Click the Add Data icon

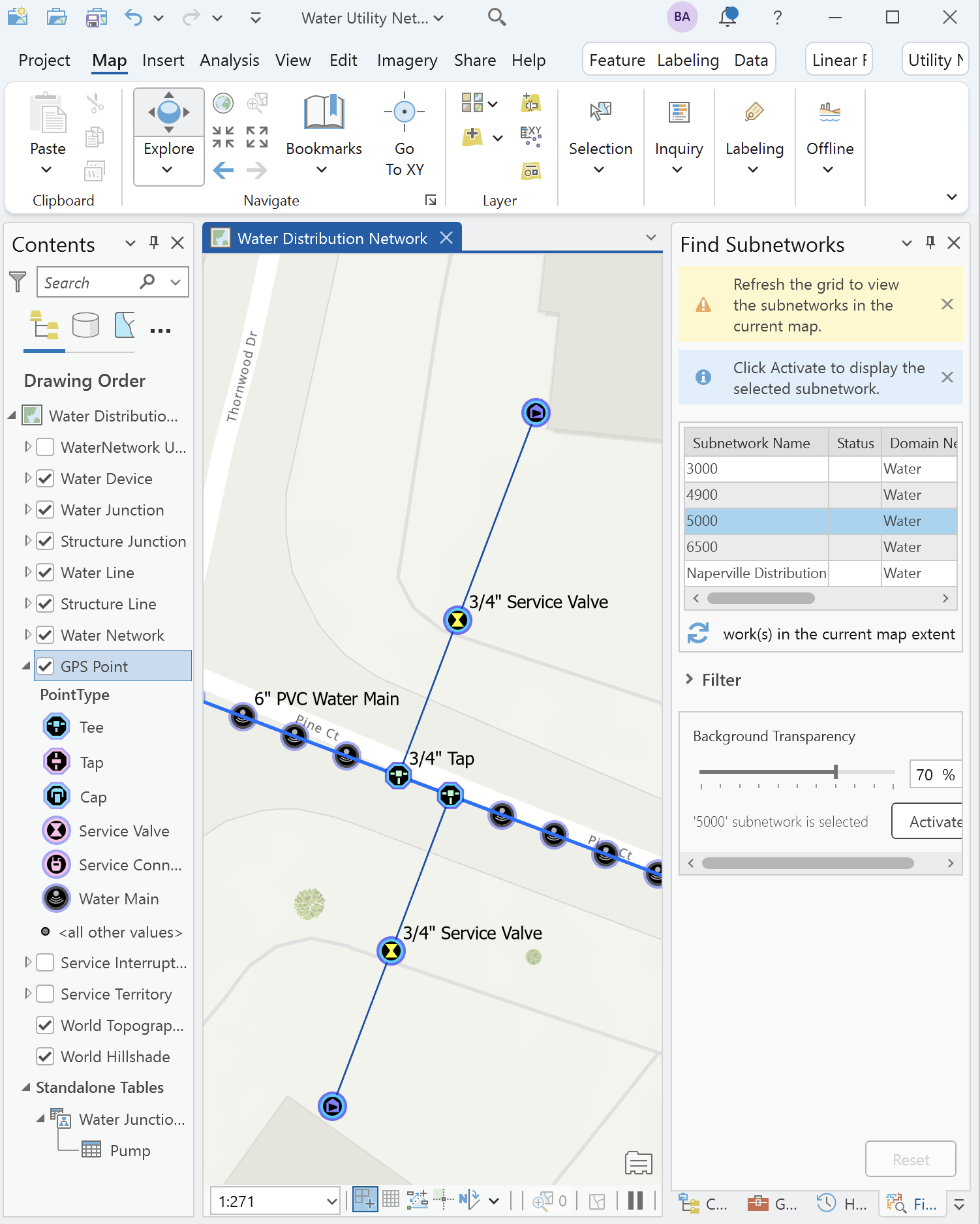472,137
